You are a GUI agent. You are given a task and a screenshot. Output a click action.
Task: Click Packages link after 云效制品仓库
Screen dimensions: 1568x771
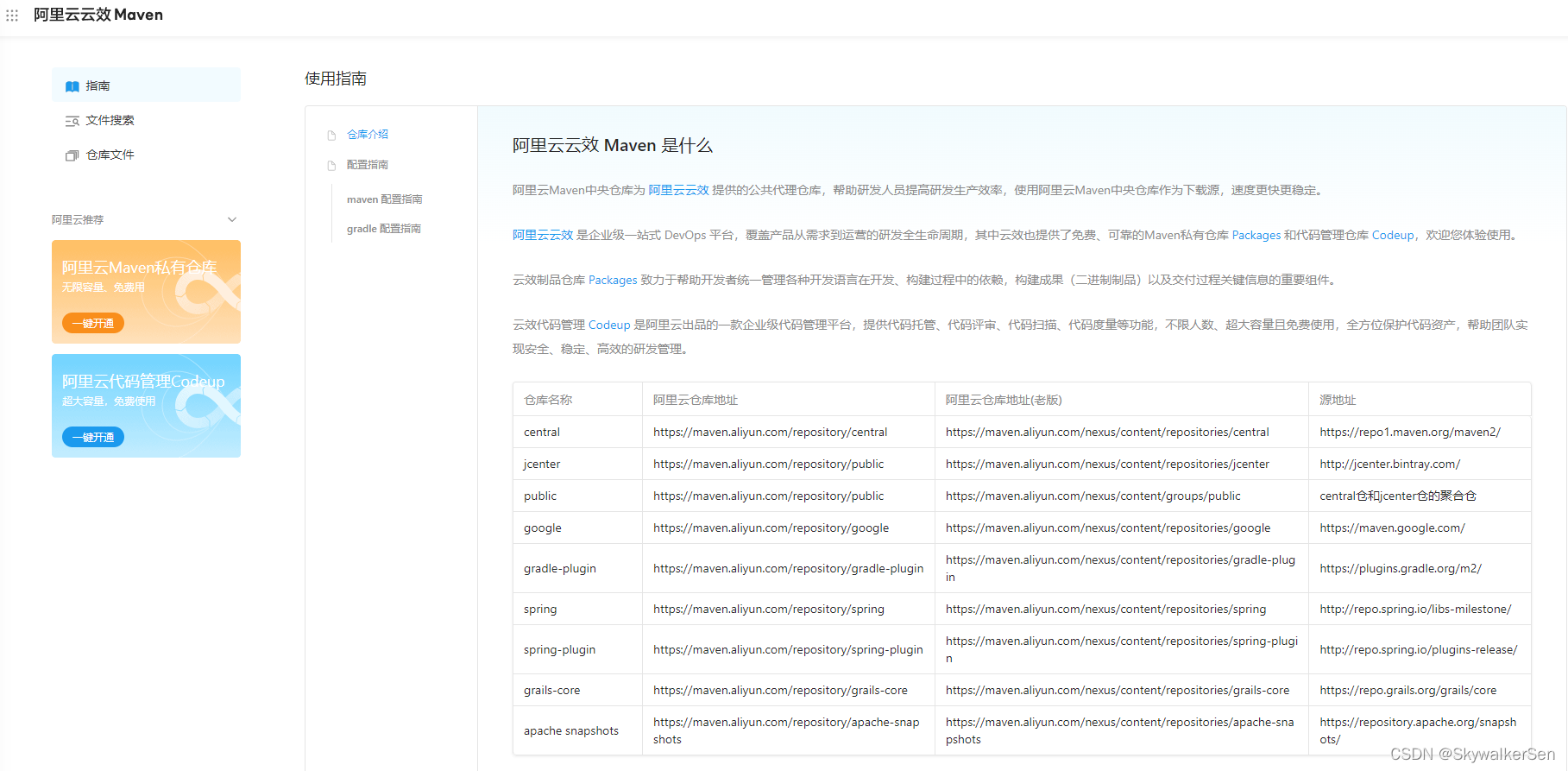(x=613, y=280)
